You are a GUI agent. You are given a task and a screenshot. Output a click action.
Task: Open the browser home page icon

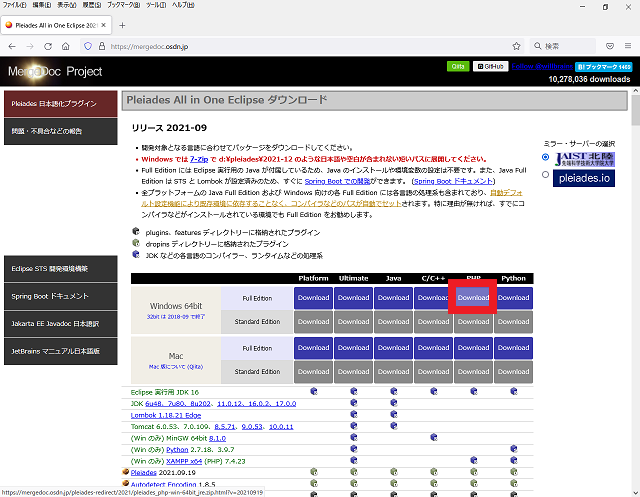[66, 47]
